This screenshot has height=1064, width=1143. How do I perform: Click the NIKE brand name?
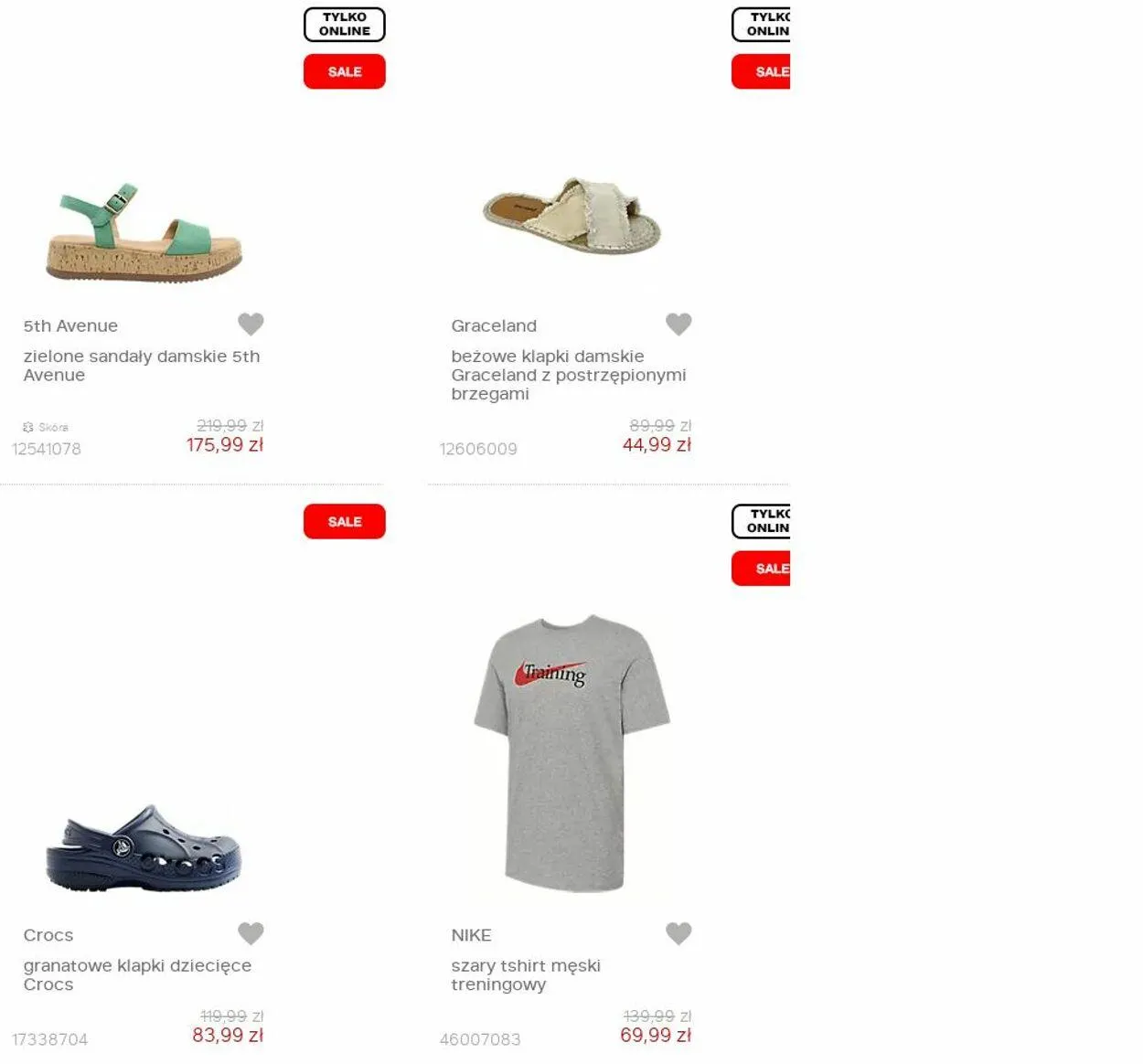471,935
